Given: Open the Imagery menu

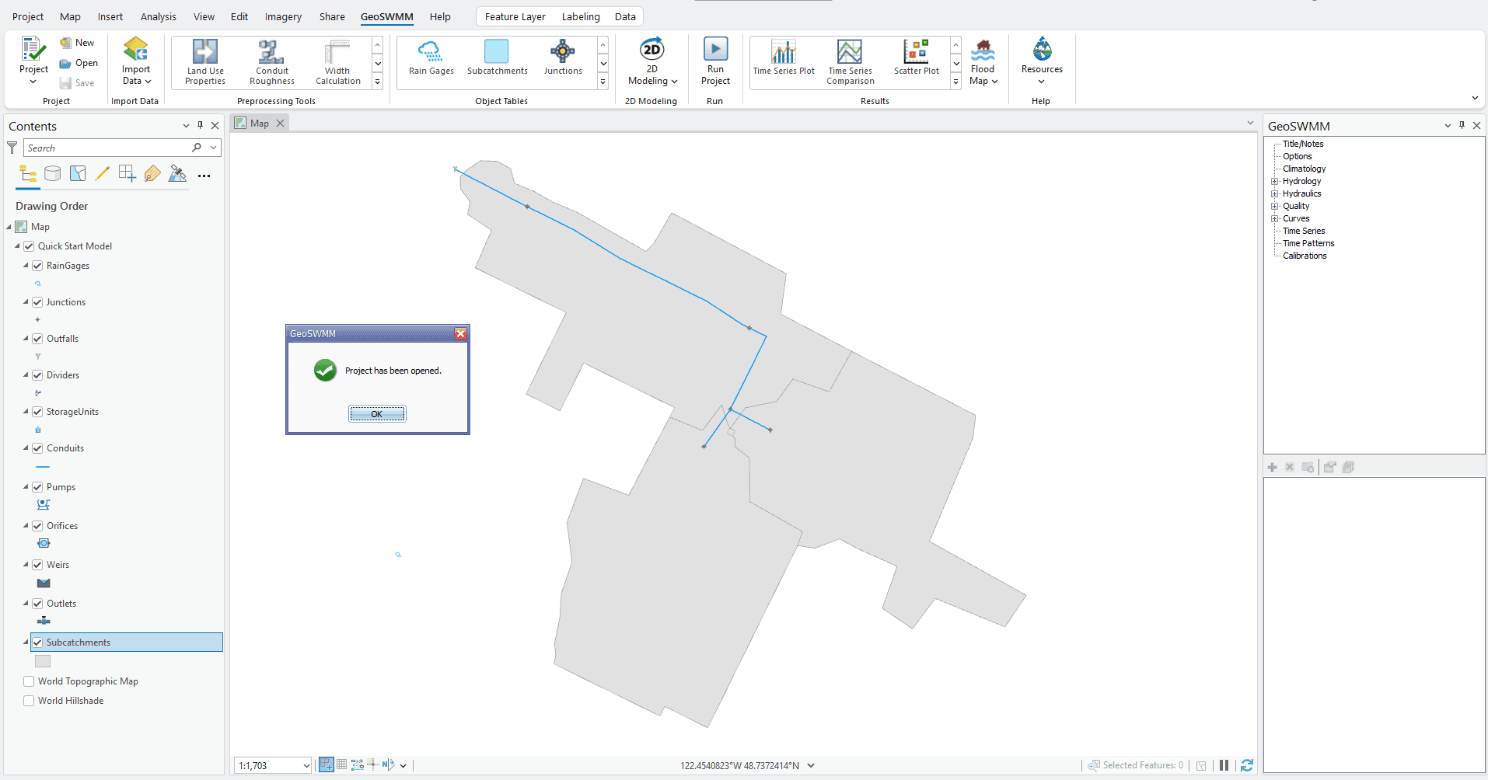Looking at the screenshot, I should click(x=283, y=16).
